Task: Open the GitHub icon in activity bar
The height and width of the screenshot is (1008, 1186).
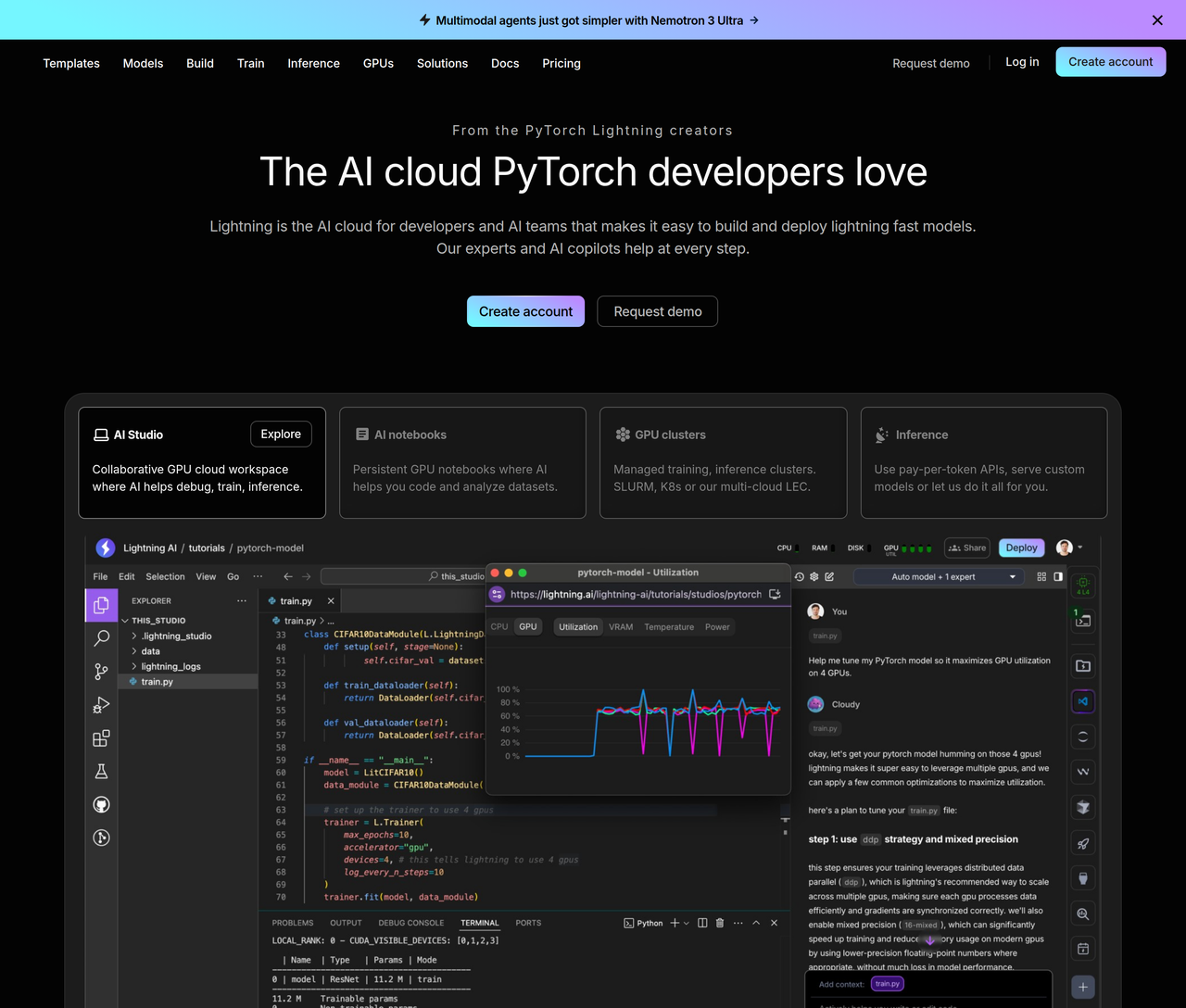Action: (x=101, y=805)
